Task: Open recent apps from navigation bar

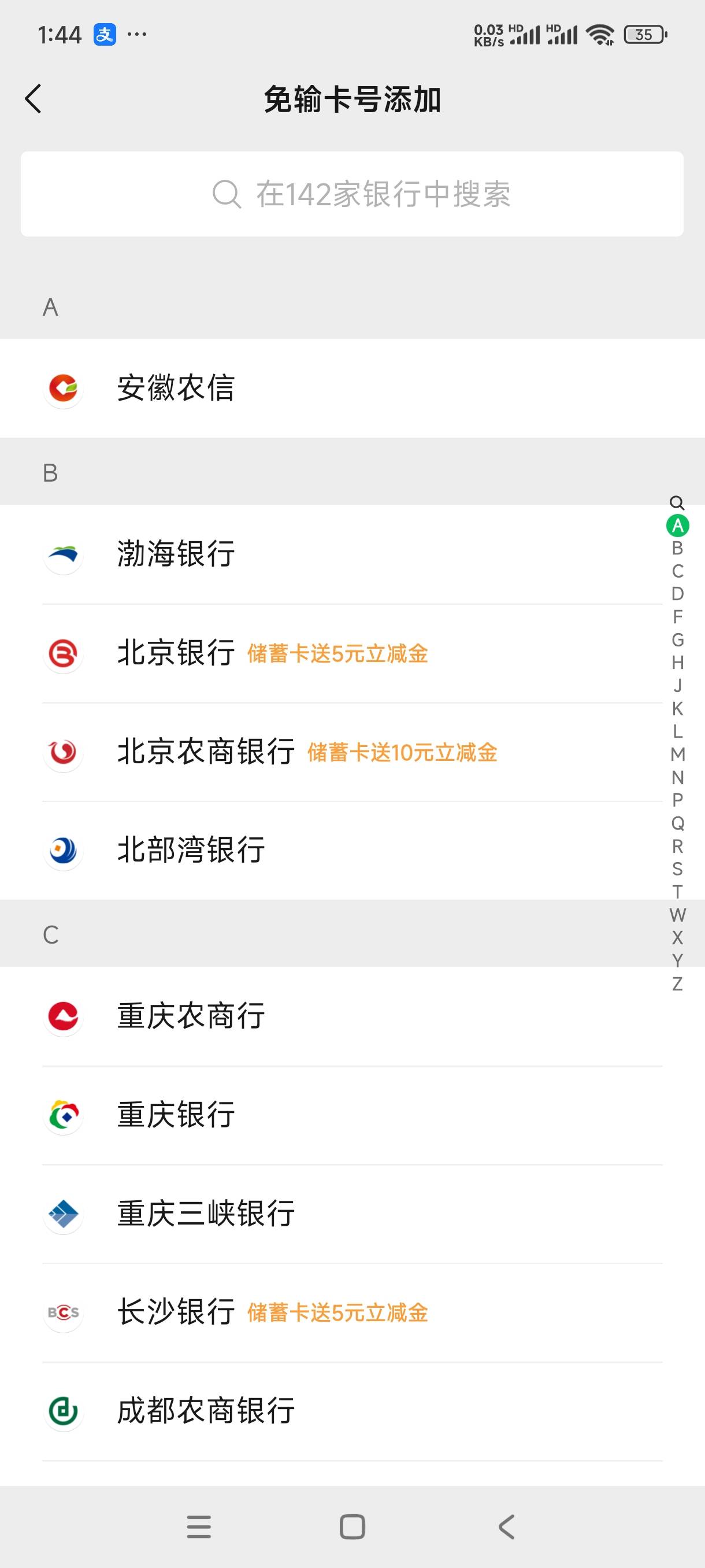Action: pos(199,1526)
